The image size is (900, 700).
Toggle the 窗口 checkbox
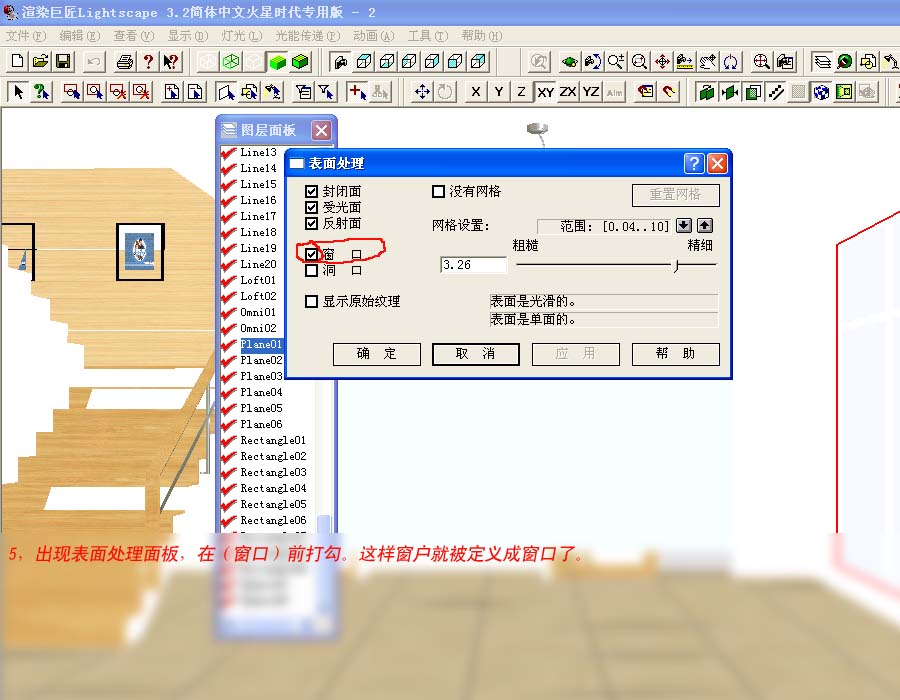[311, 254]
